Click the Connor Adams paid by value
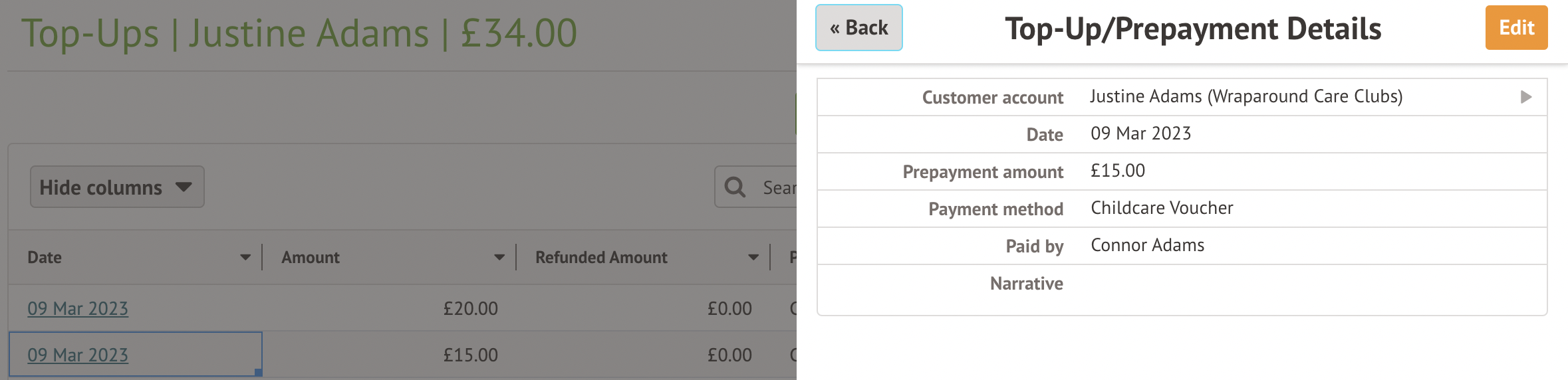 [x=1147, y=246]
